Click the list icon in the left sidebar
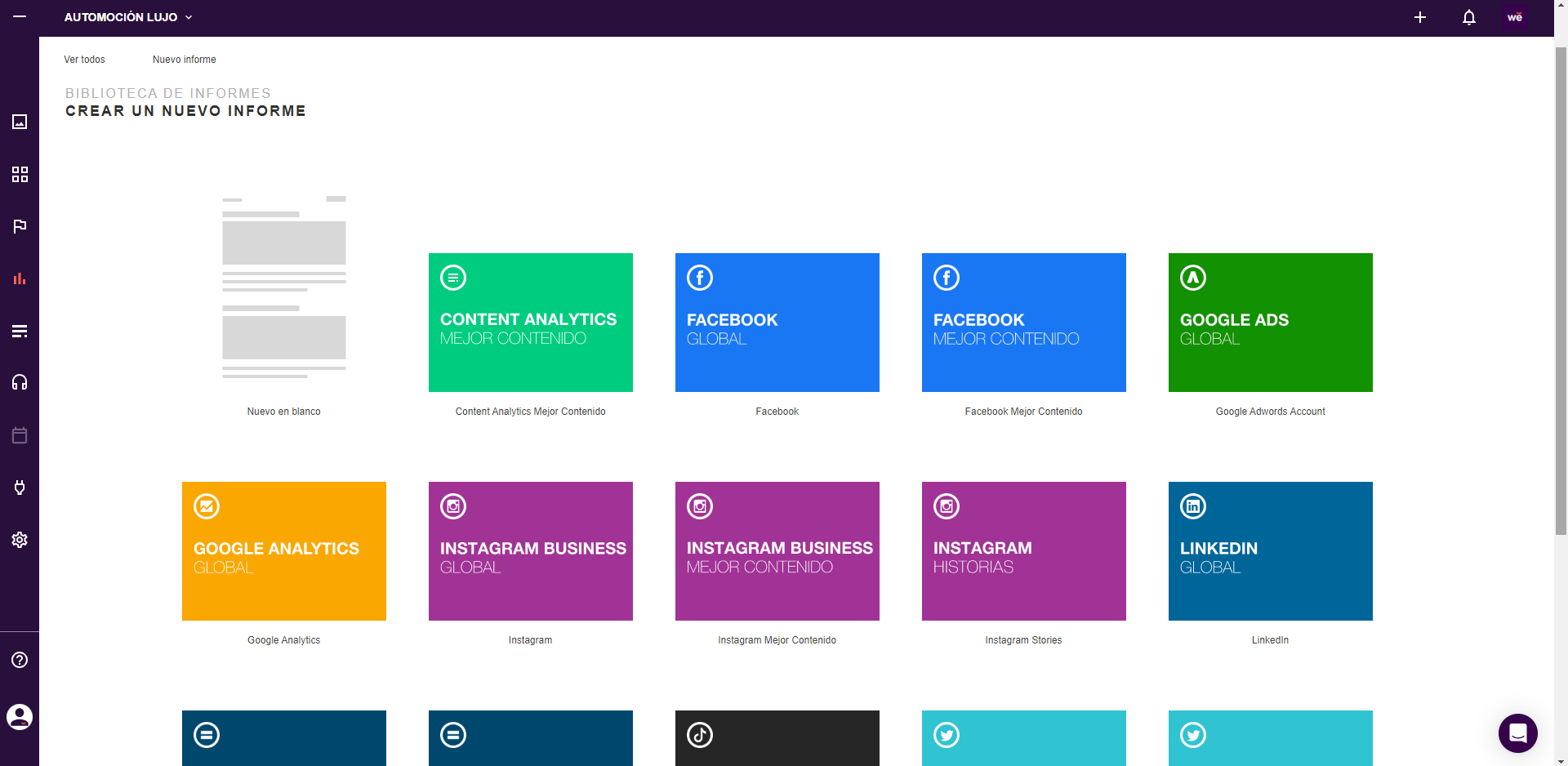1568x766 pixels. [x=20, y=331]
